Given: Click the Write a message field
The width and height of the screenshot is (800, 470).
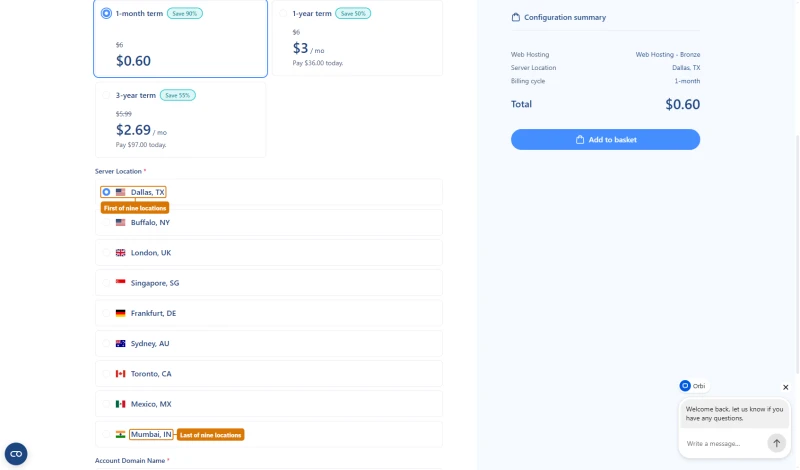Looking at the screenshot, I should (723, 443).
